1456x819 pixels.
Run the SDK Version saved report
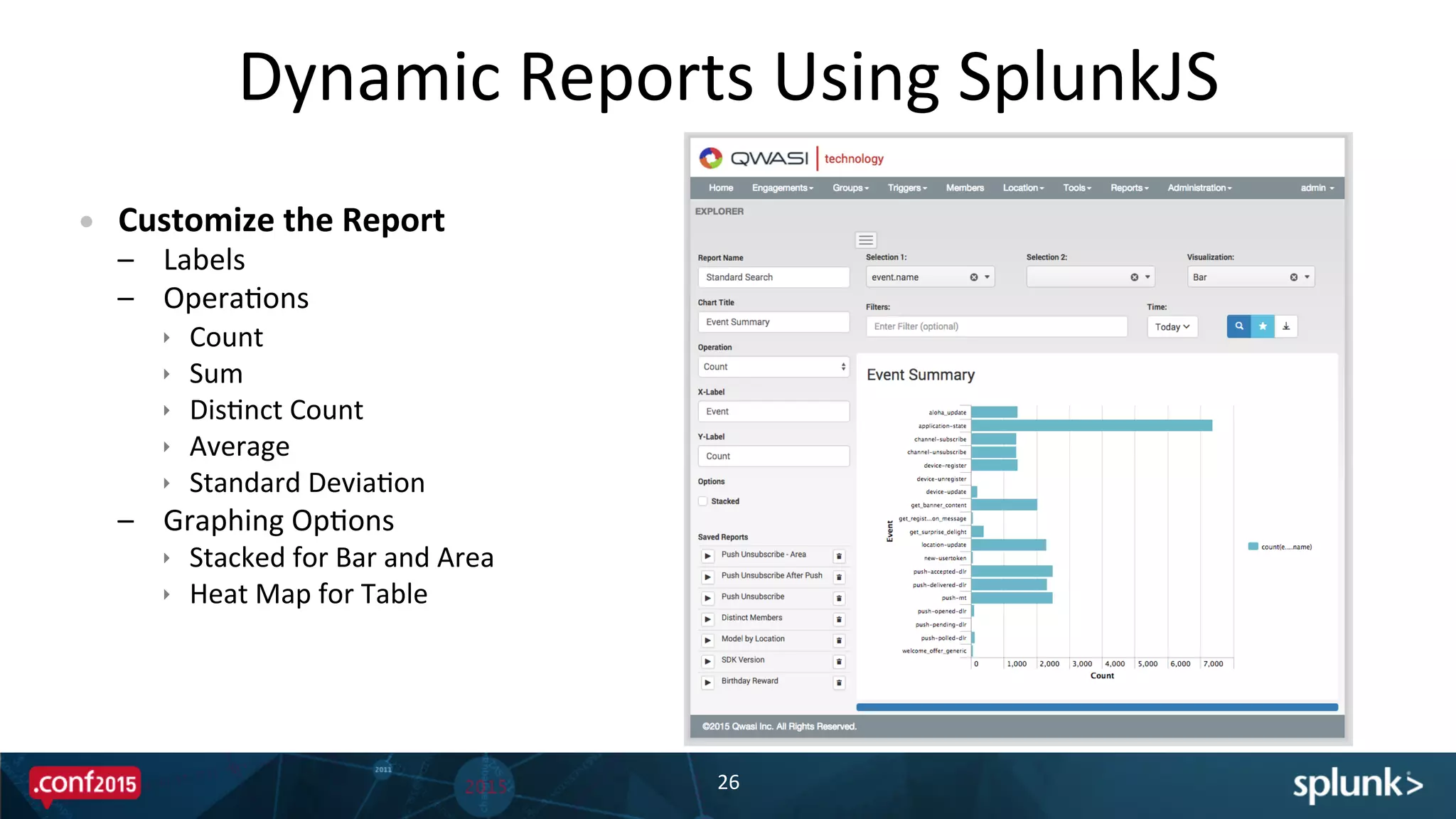coord(707,661)
